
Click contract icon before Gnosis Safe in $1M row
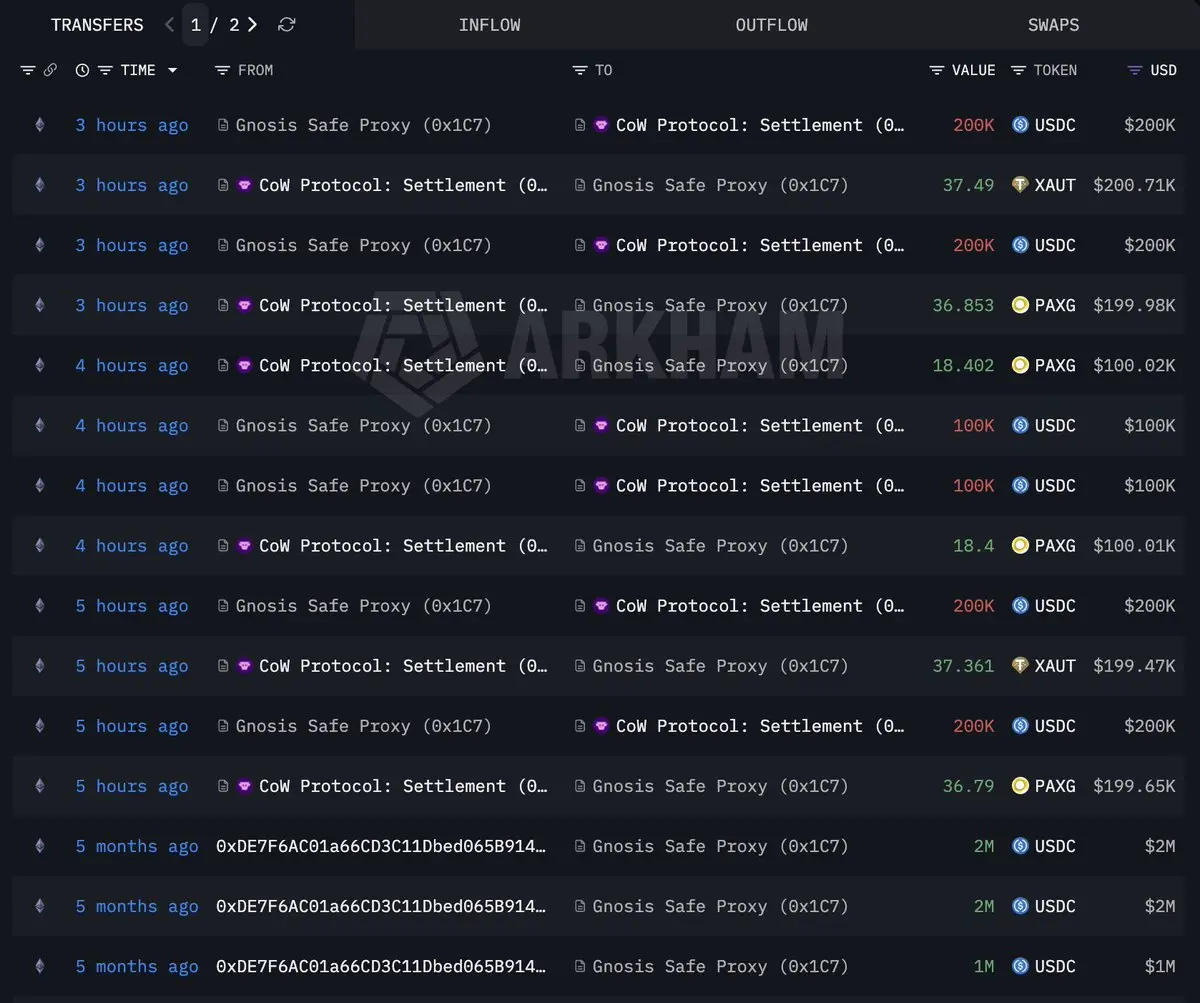point(580,966)
